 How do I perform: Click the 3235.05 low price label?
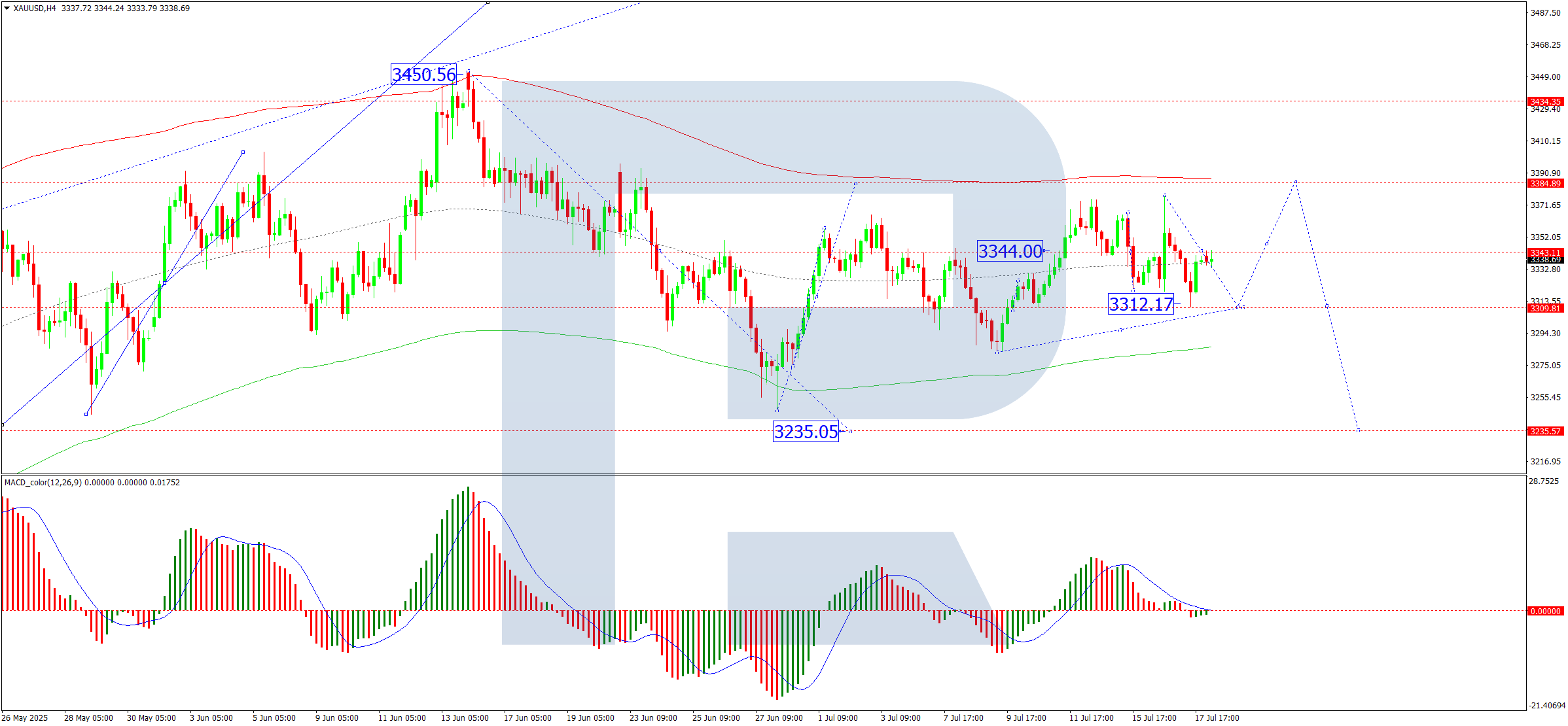tap(806, 432)
